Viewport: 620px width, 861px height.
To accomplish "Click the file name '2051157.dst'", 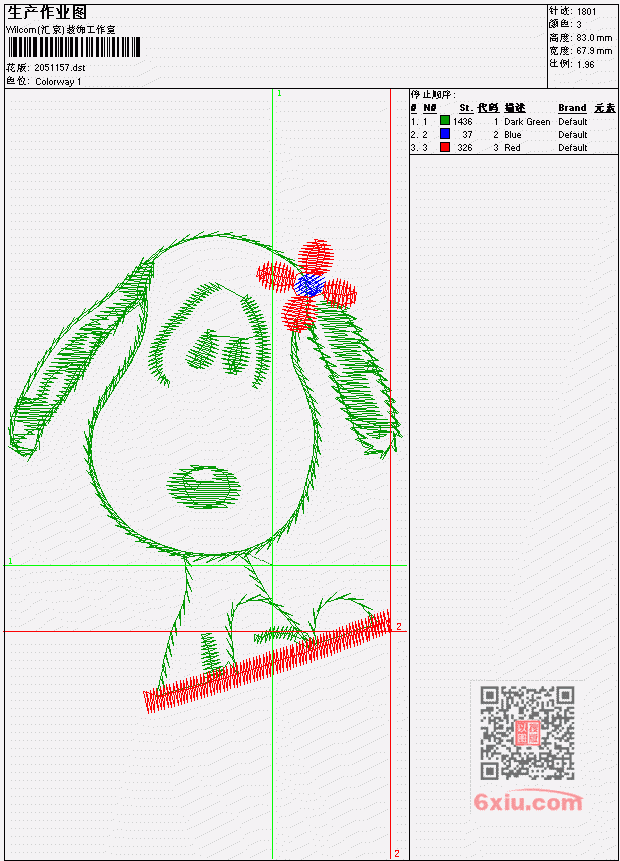I will tap(59, 68).
